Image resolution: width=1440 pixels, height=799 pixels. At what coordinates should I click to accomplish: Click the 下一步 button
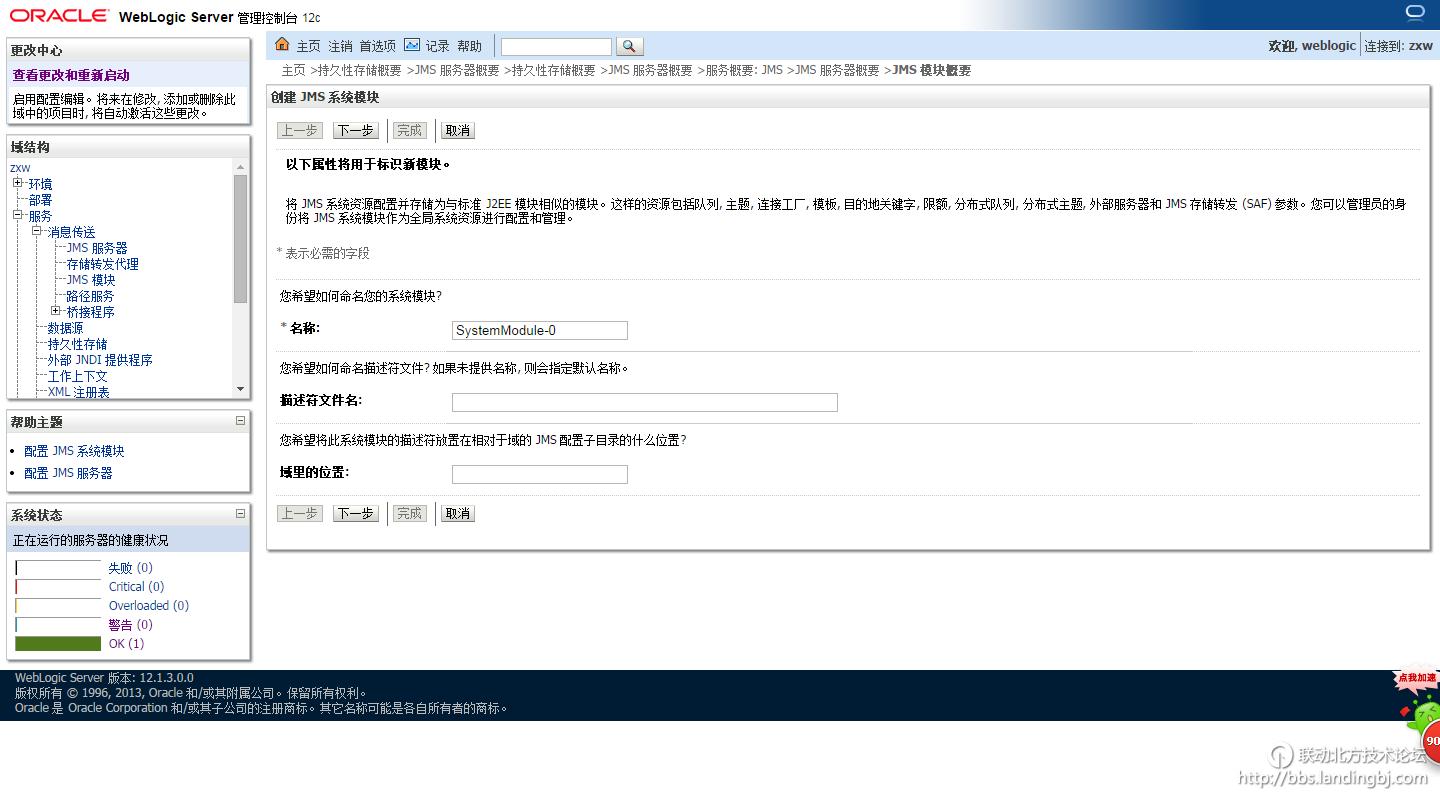355,130
